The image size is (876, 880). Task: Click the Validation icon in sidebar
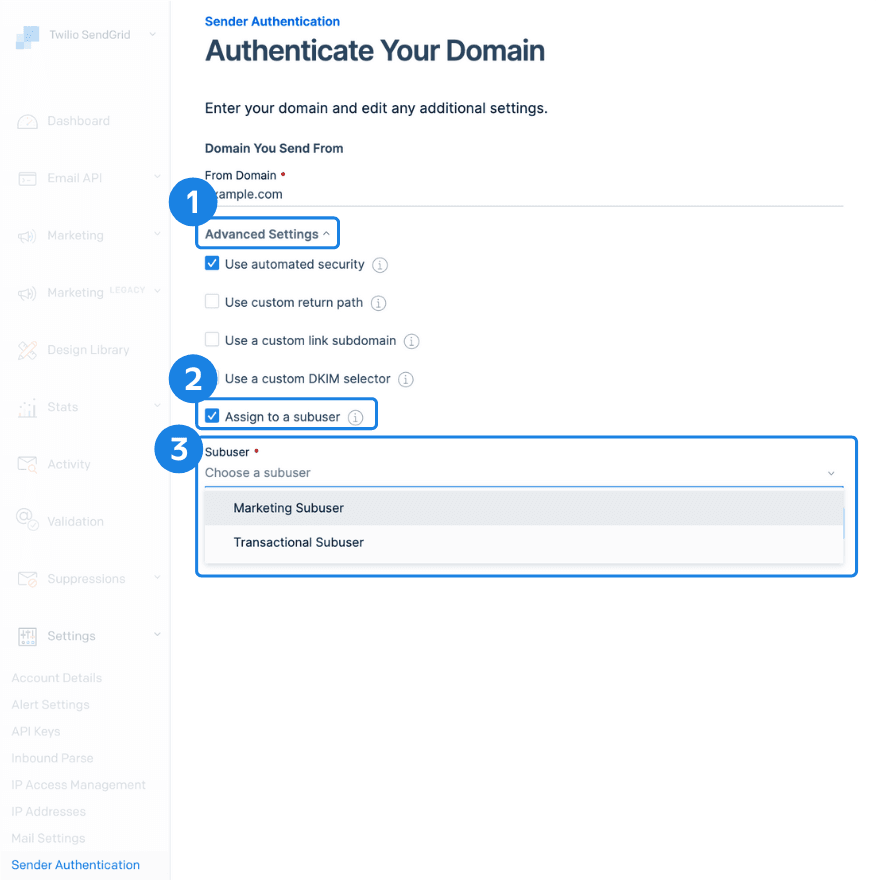point(27,520)
